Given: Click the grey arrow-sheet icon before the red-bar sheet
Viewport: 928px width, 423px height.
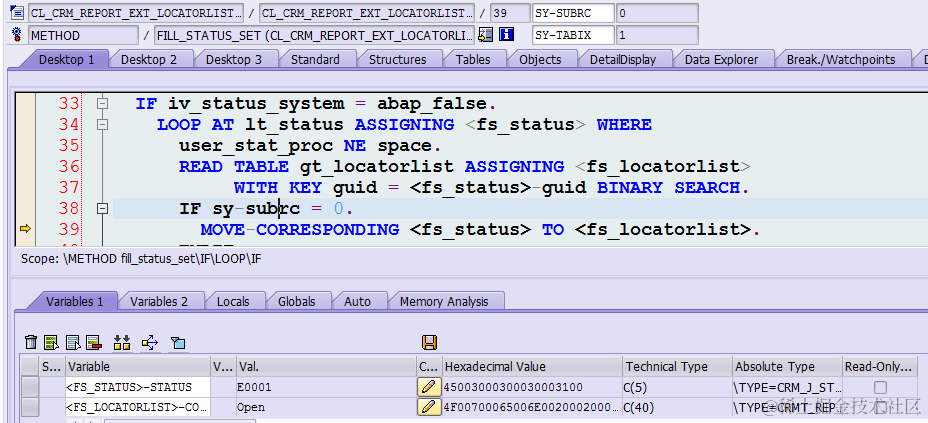Looking at the screenshot, I should tap(73, 342).
